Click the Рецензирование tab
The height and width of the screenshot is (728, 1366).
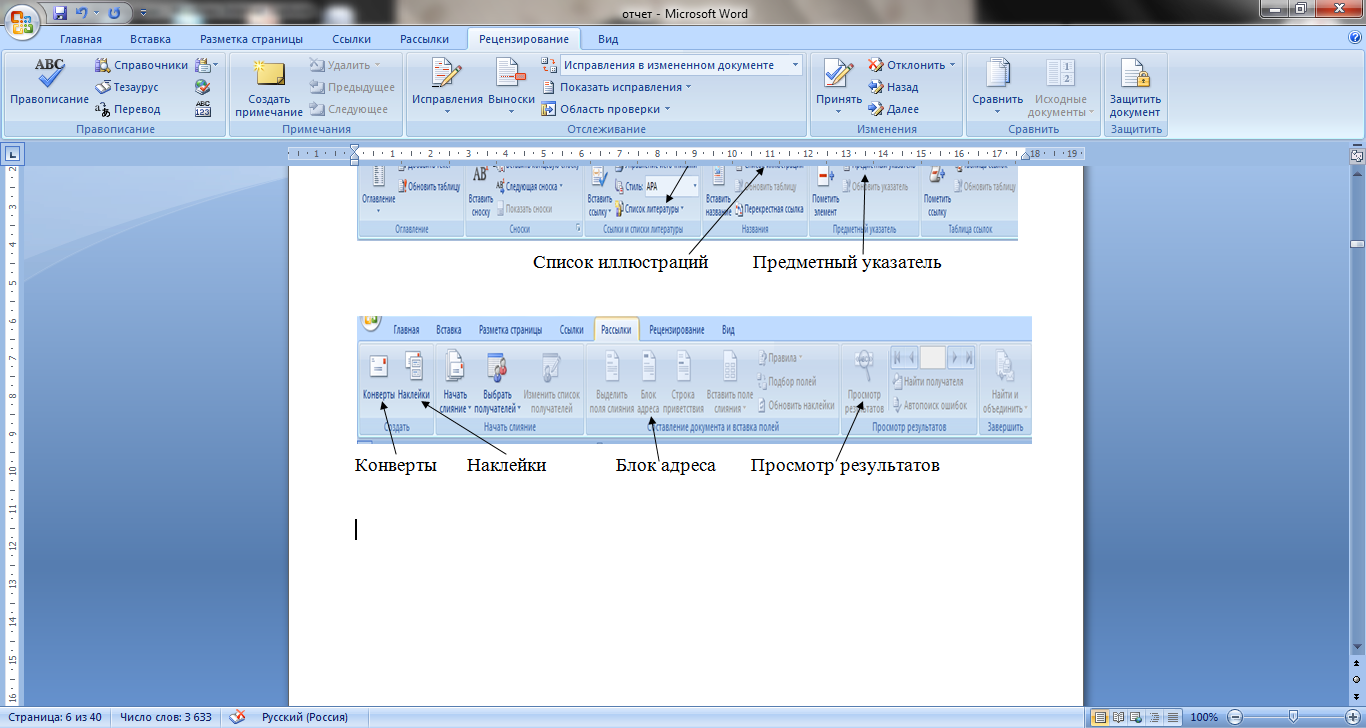coord(523,39)
